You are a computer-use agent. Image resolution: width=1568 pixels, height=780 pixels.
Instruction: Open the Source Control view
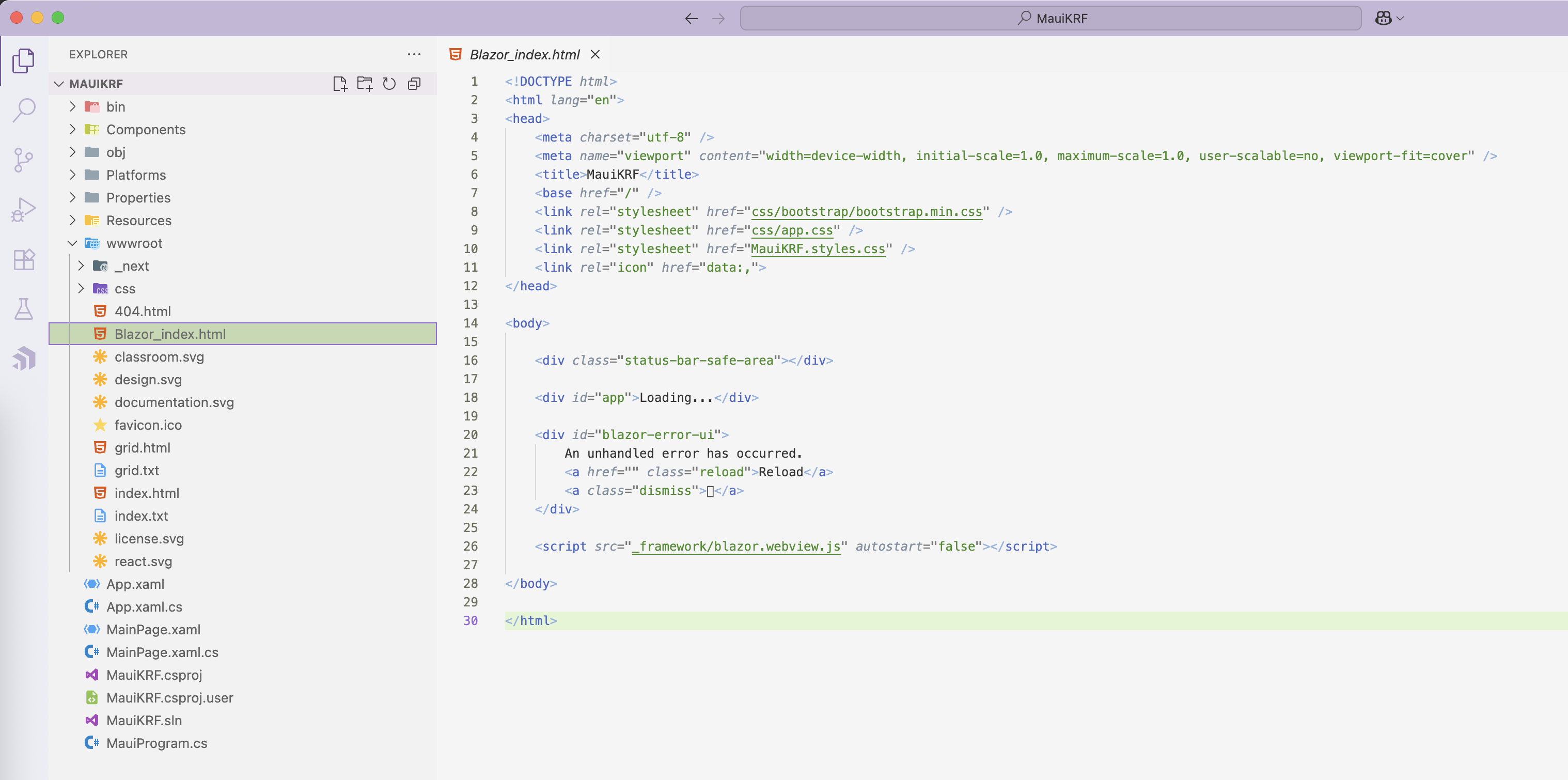(24, 160)
